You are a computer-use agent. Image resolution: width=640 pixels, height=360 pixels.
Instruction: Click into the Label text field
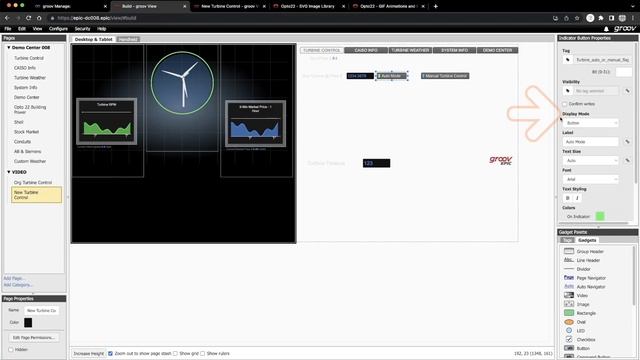click(591, 142)
